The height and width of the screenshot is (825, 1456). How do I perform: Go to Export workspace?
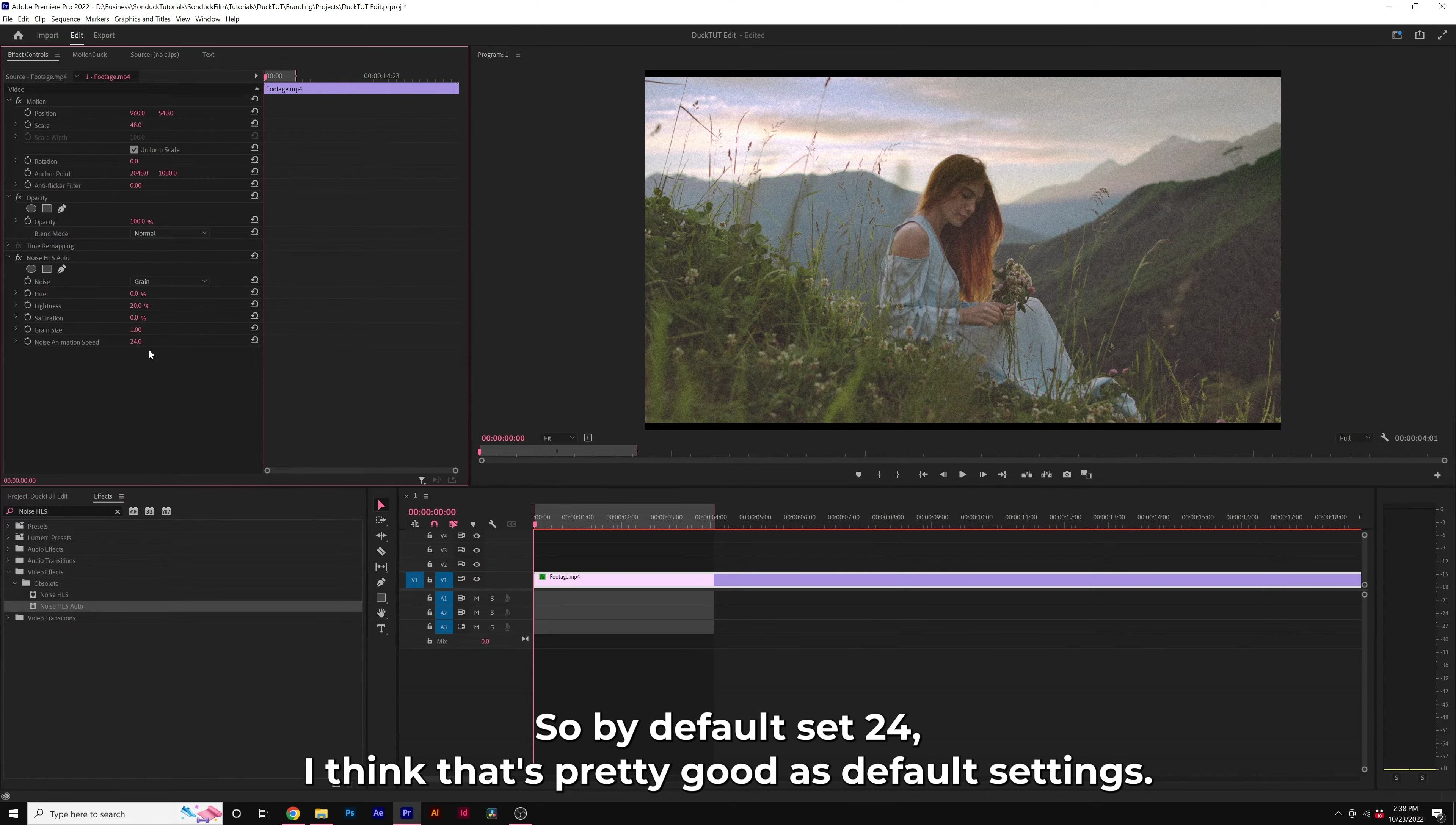104,35
